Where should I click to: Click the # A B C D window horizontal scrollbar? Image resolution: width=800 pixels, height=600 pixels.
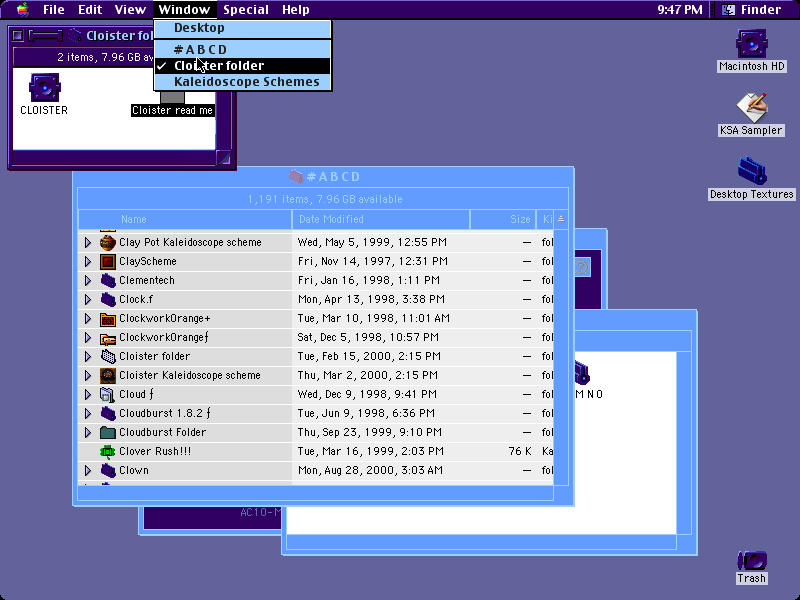coord(315,493)
